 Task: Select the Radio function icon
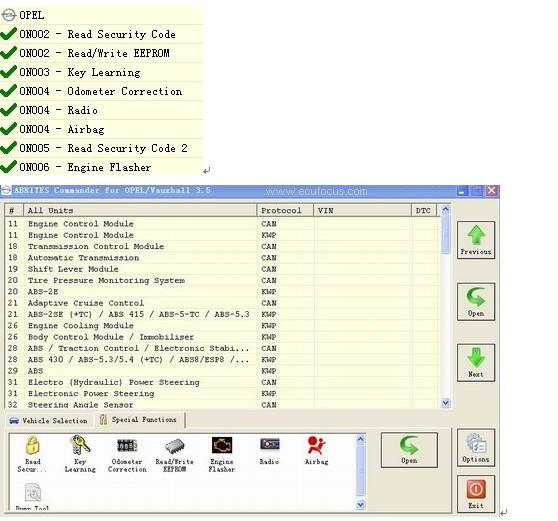(269, 451)
